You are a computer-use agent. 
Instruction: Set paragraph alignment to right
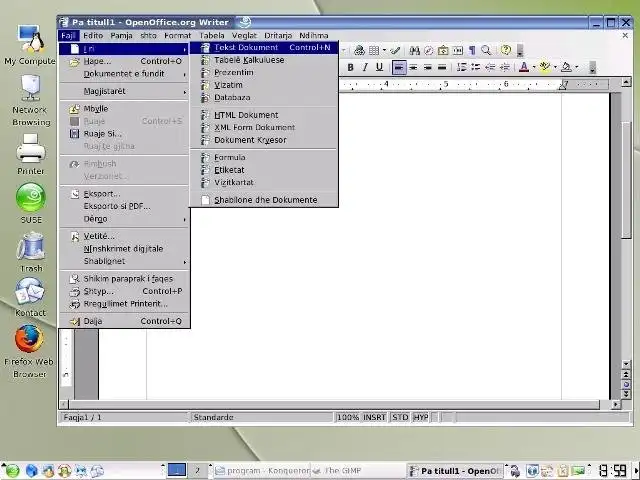[428, 67]
